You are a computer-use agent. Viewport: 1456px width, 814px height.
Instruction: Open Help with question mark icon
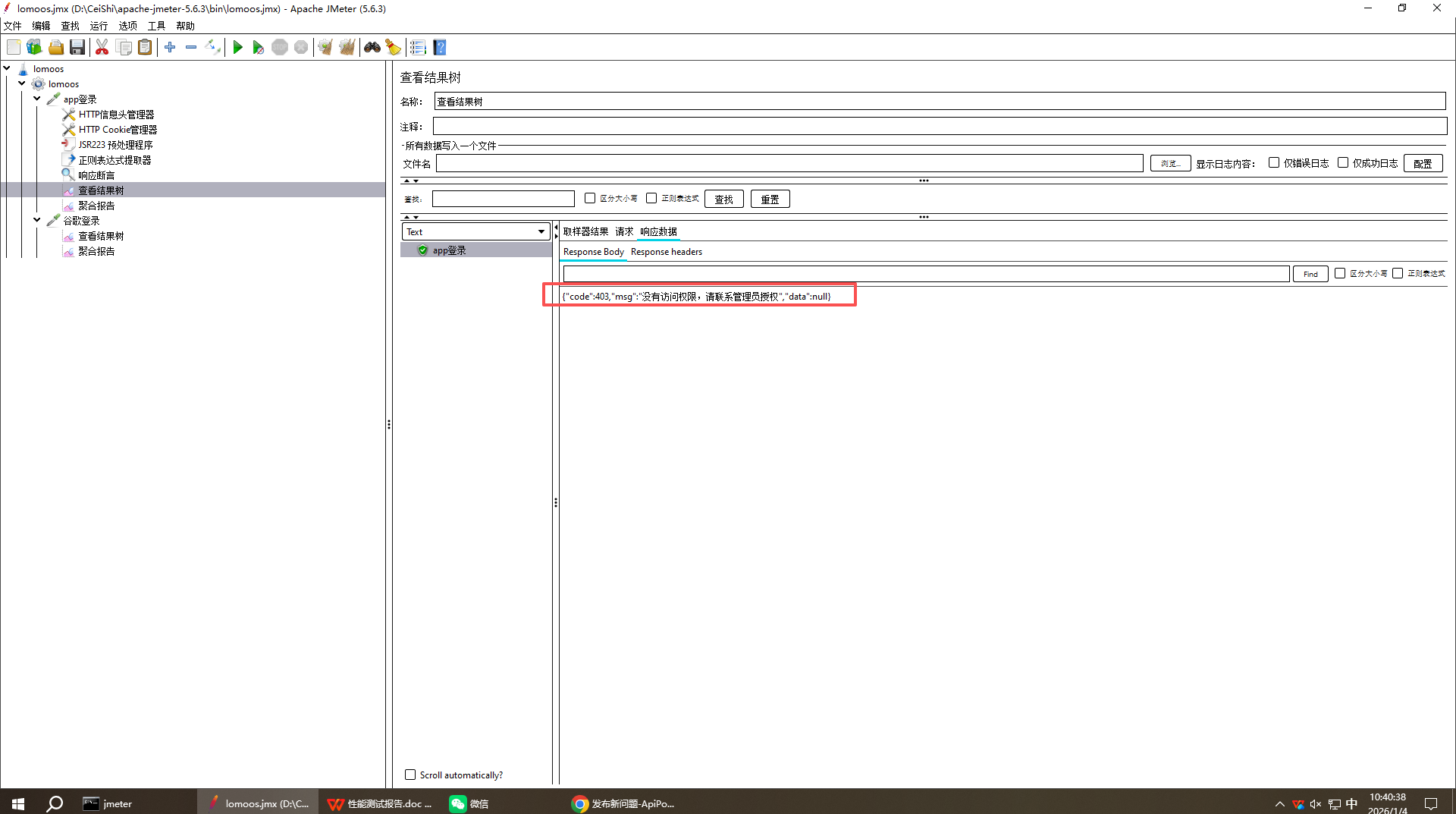pos(440,48)
